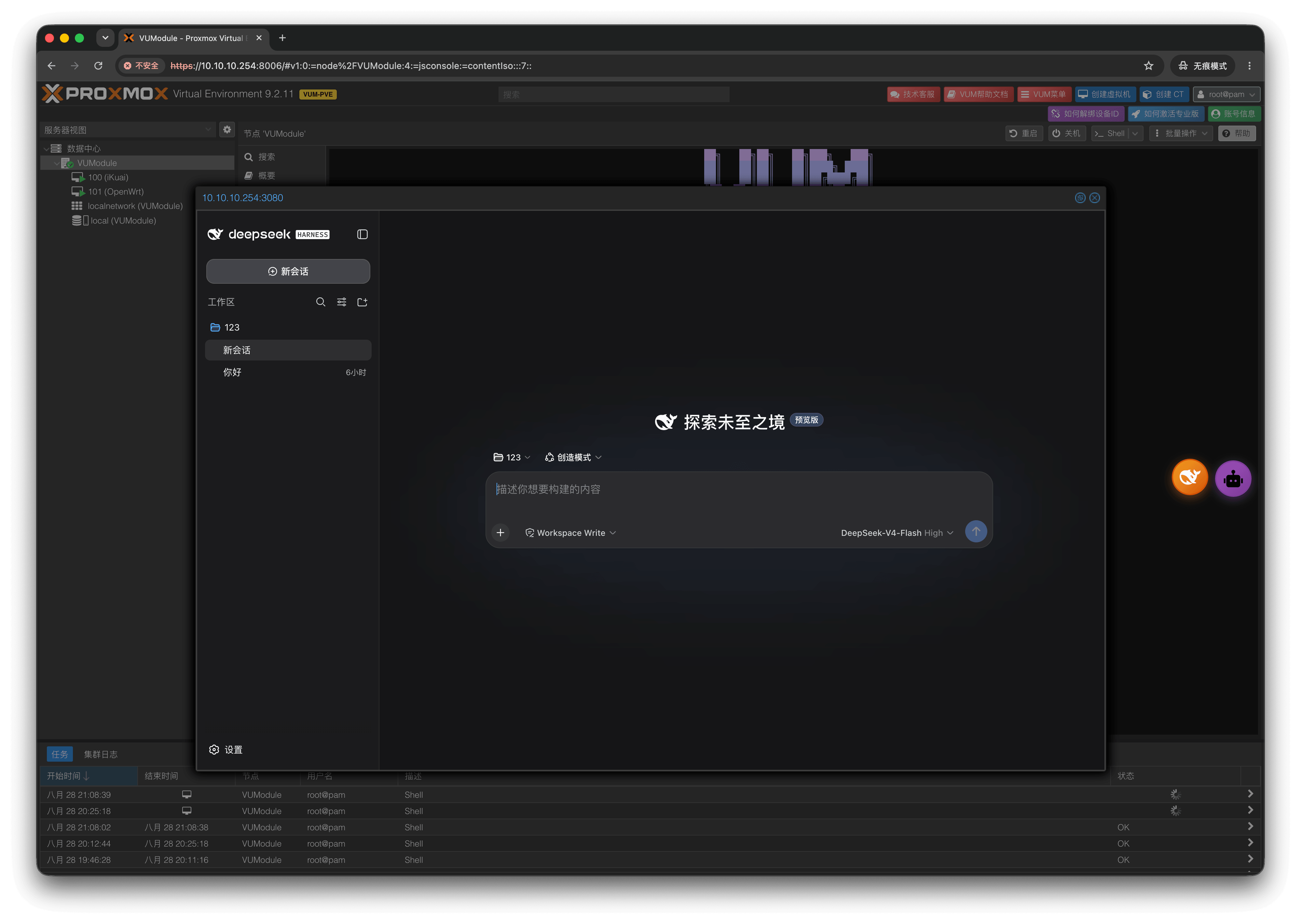Add a new workspace folder icon

click(362, 302)
